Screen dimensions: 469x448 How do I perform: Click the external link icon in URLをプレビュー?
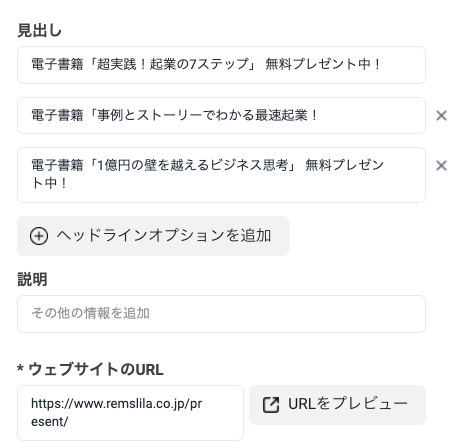pos(271,405)
